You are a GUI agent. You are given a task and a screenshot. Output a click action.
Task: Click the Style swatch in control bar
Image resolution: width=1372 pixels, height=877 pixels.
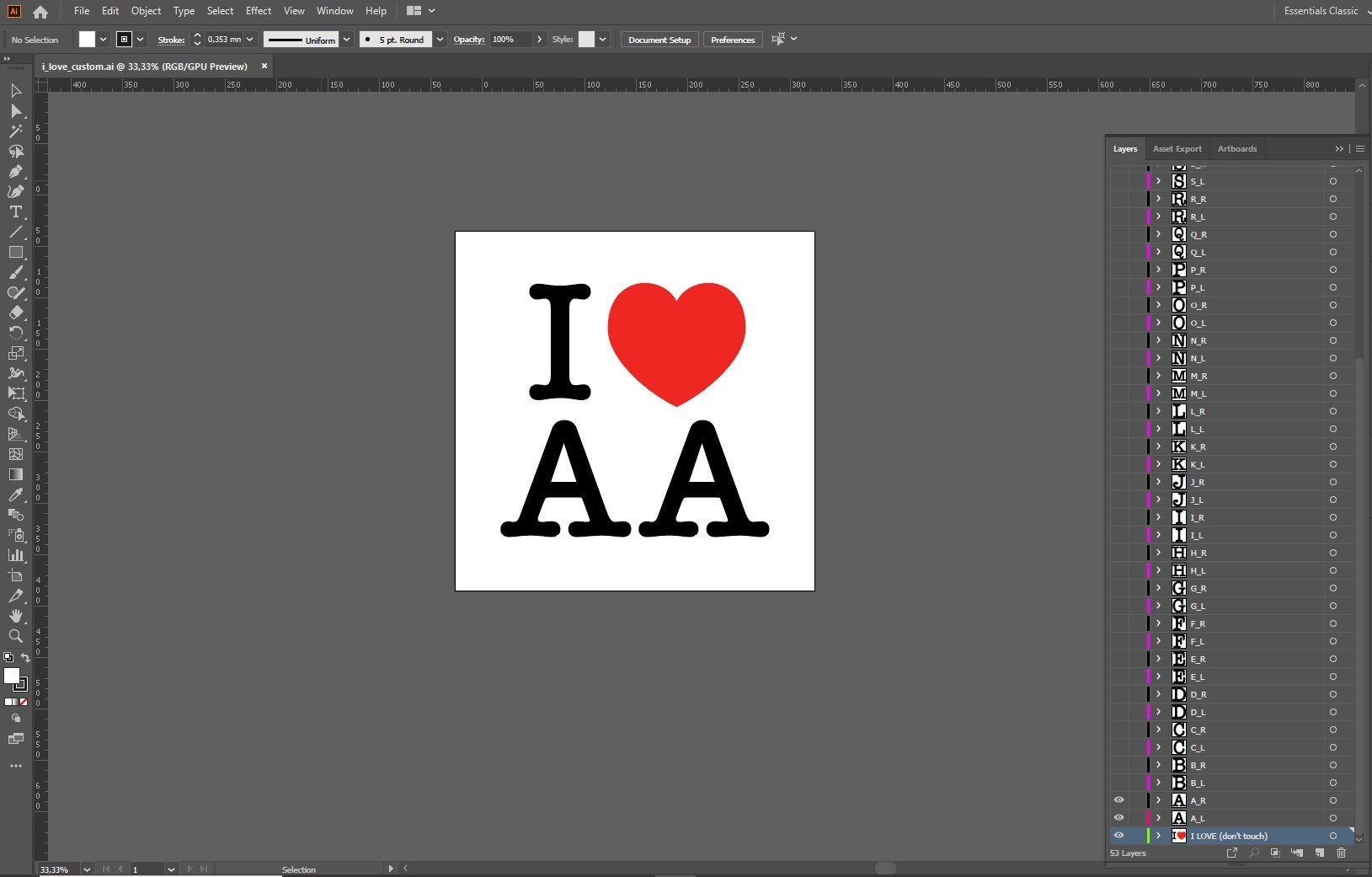click(x=586, y=40)
